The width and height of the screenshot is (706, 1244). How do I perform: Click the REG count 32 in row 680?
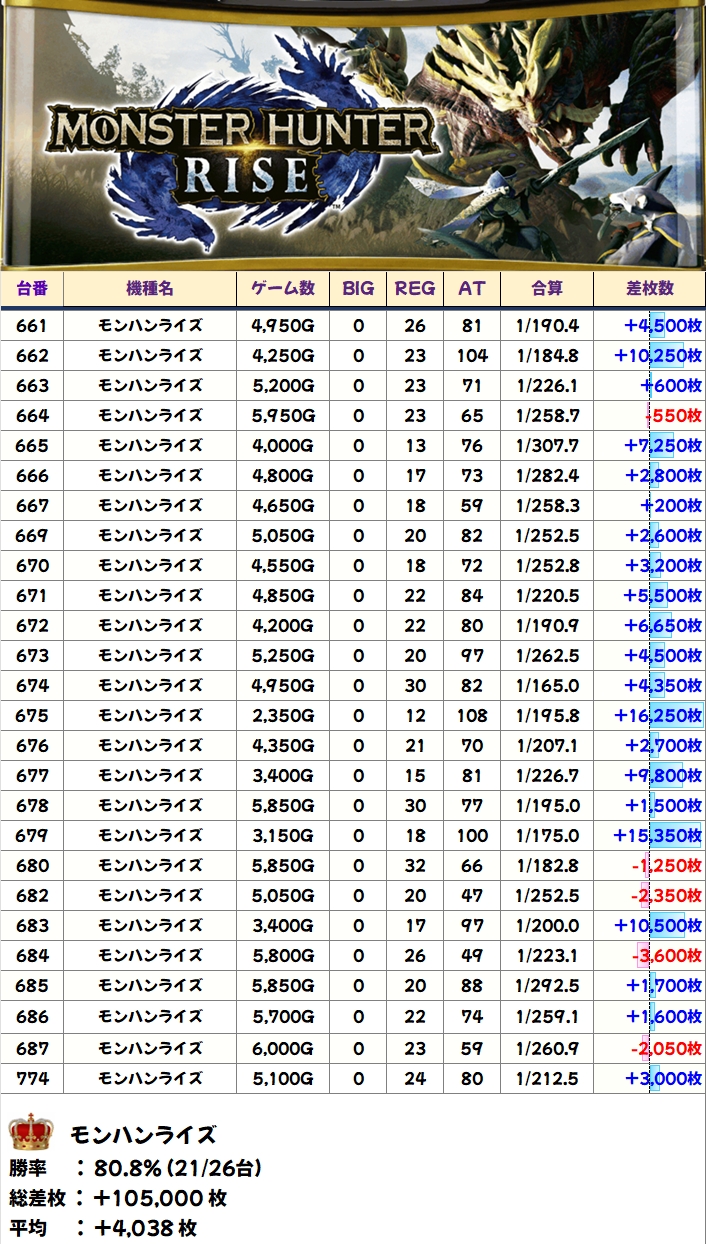pyautogui.click(x=415, y=865)
